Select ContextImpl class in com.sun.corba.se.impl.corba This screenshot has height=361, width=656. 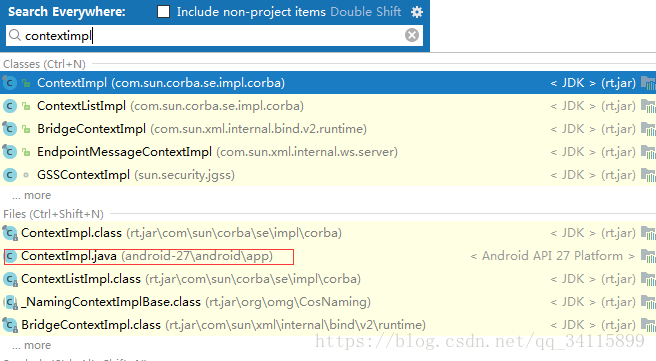point(328,83)
